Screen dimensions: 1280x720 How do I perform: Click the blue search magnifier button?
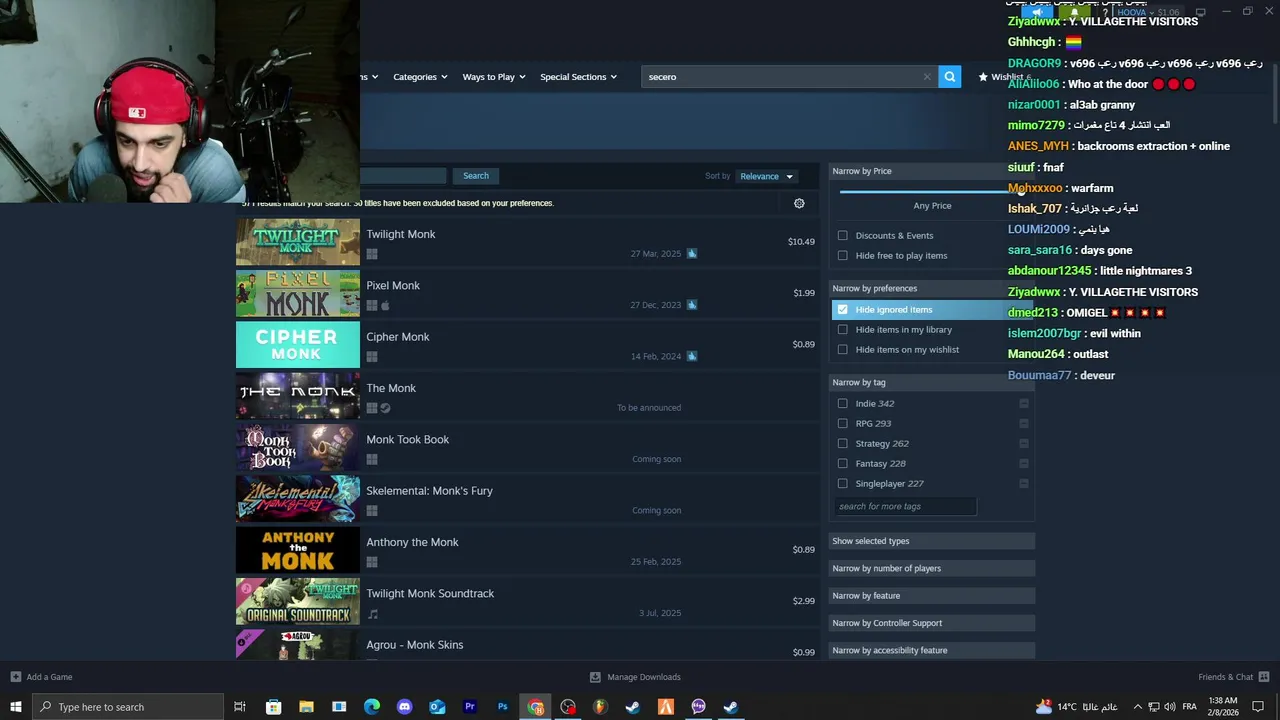949,77
